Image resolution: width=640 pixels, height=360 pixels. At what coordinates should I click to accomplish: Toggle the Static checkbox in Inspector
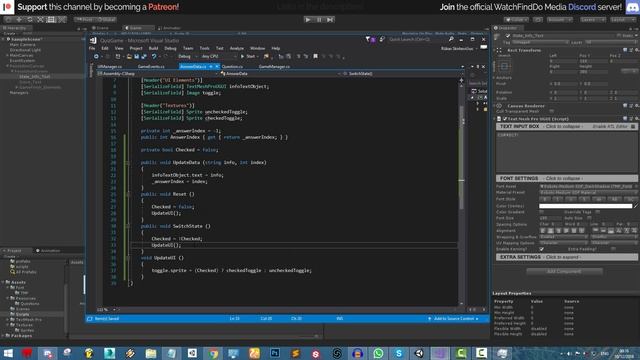[620, 36]
